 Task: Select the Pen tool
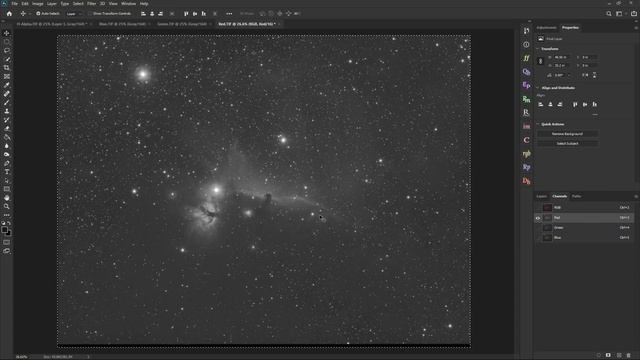point(7,163)
